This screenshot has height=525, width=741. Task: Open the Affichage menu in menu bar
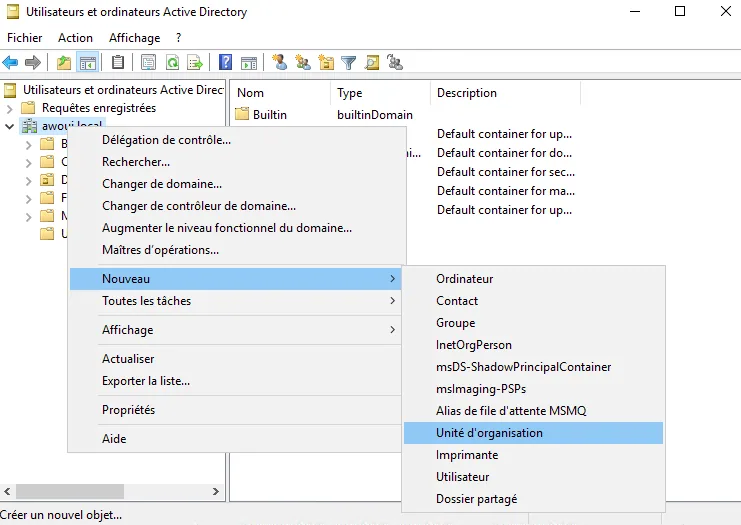tap(135, 38)
